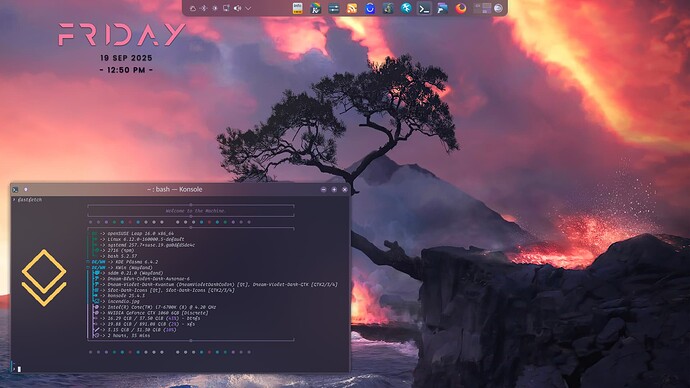Open the audio volume tray icon

point(237,8)
